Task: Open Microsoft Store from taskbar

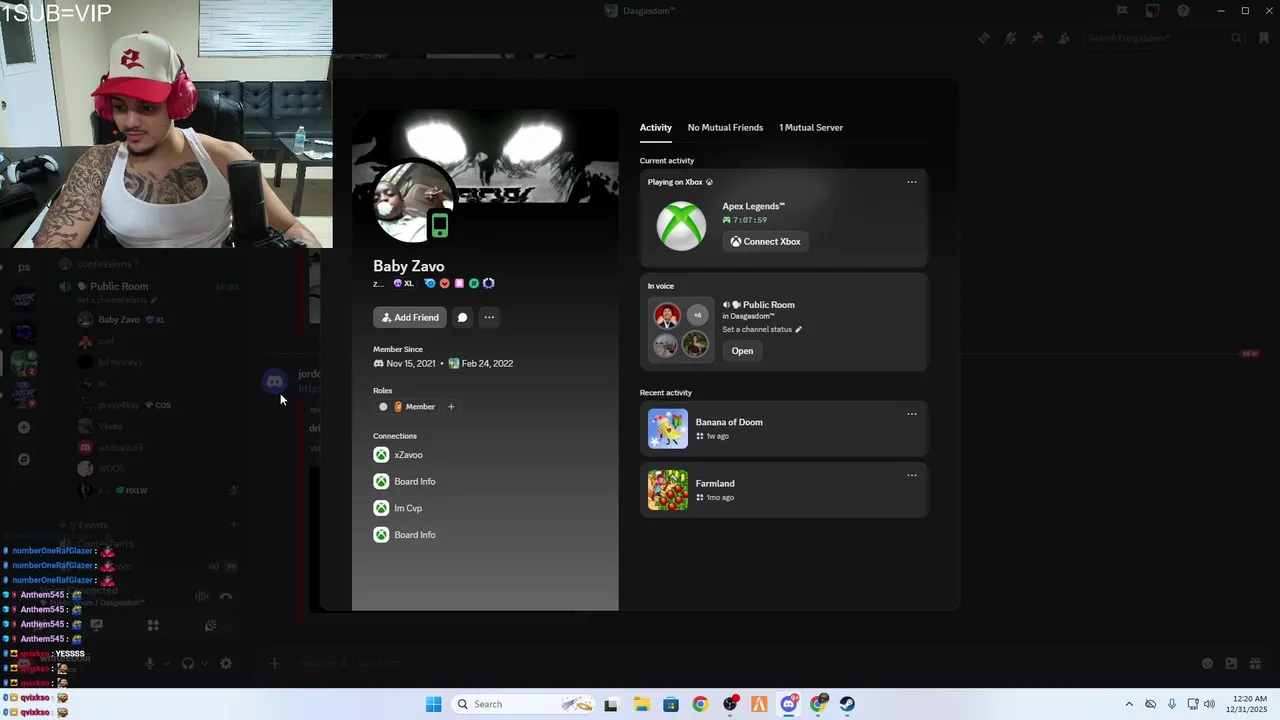Action: tap(671, 704)
